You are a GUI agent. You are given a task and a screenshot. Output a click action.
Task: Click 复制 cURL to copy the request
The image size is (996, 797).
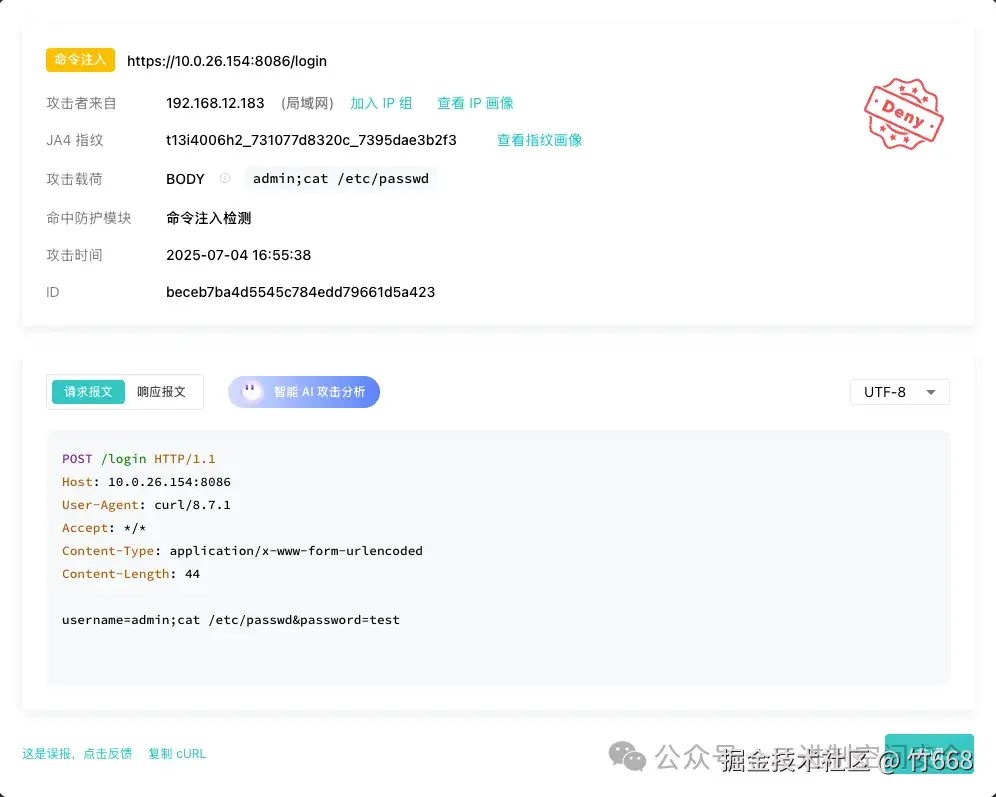177,753
